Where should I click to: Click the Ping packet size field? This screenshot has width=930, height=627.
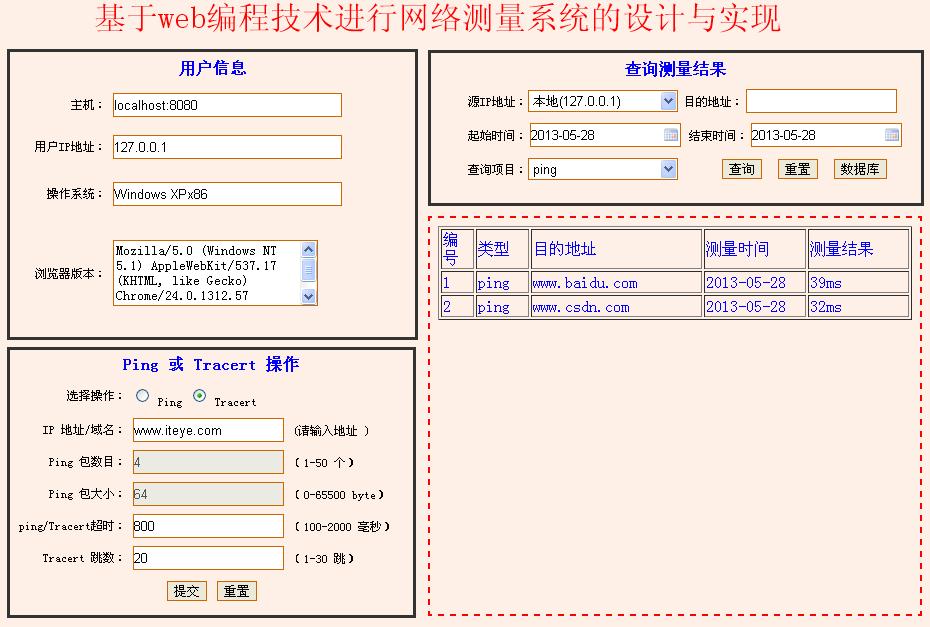point(208,494)
